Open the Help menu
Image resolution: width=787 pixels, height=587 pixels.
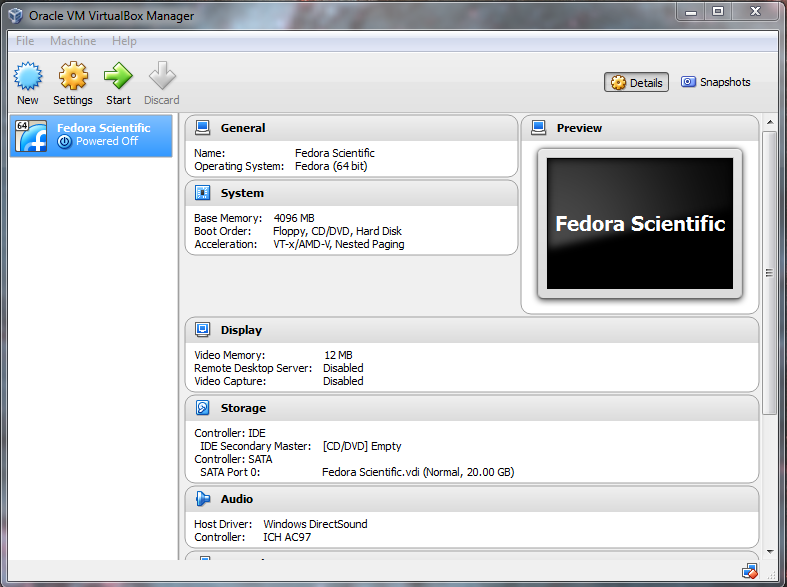click(124, 41)
